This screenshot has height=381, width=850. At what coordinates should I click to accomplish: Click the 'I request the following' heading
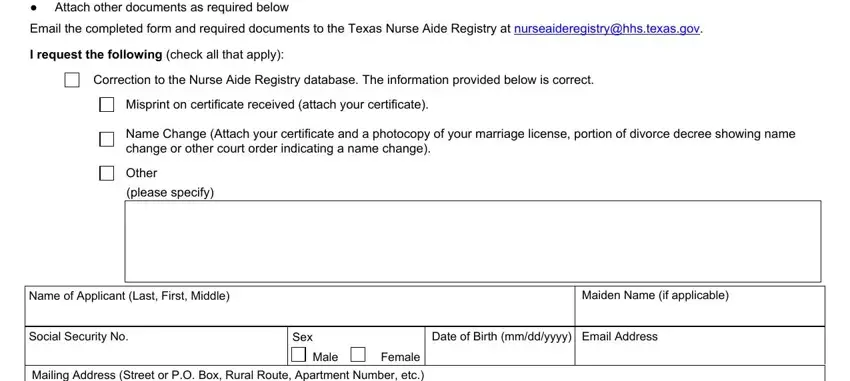pos(96,55)
